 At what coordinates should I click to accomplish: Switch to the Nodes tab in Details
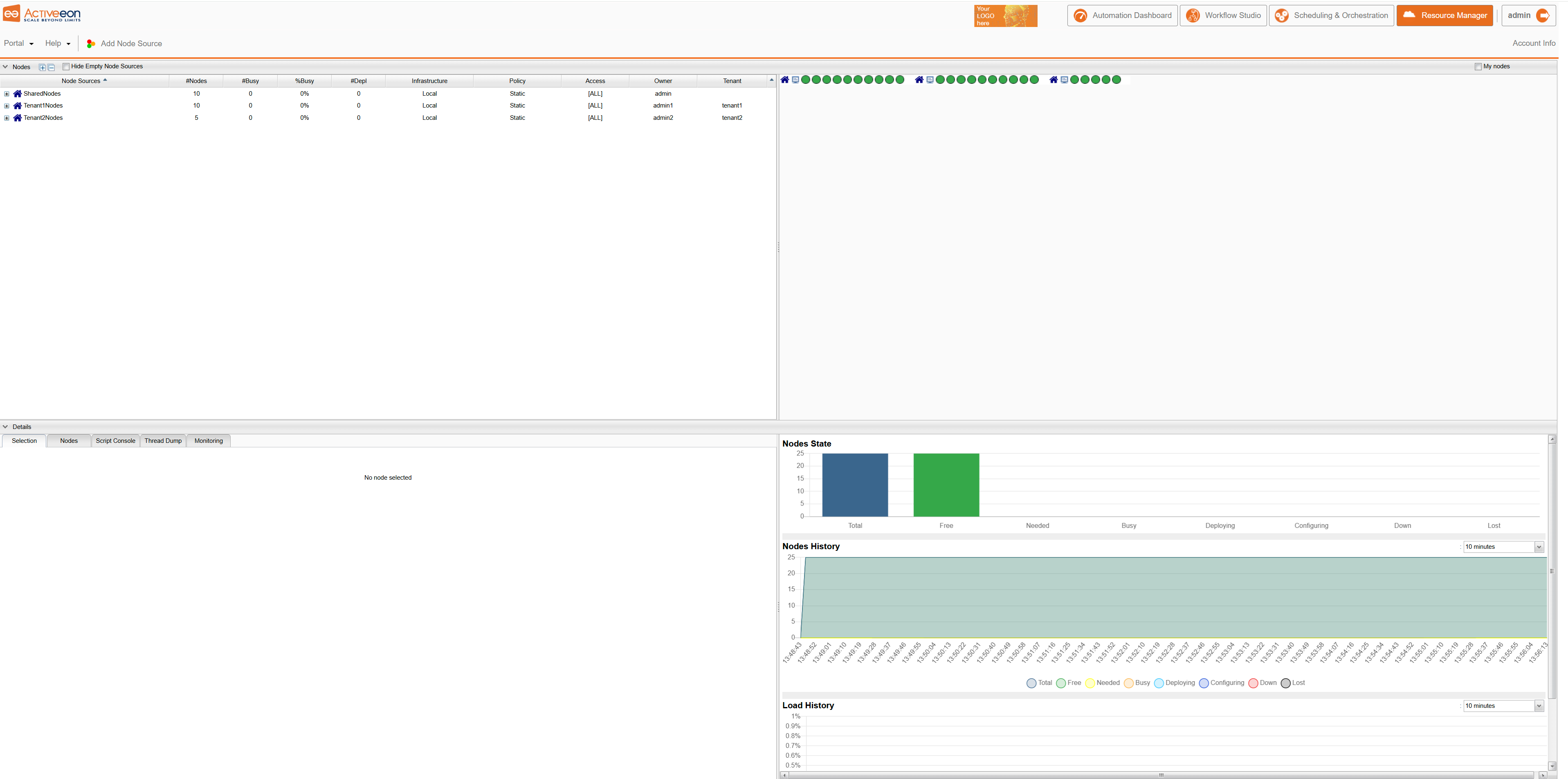click(69, 441)
